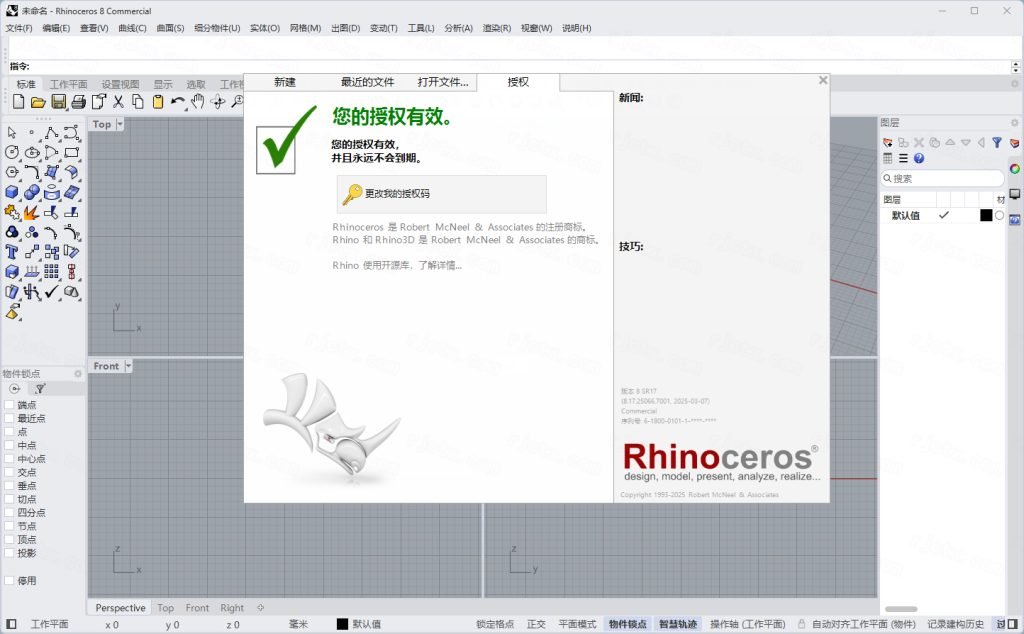The image size is (1024, 634).
Task: Enable the 交点 osnap checkbox
Action: [9, 472]
